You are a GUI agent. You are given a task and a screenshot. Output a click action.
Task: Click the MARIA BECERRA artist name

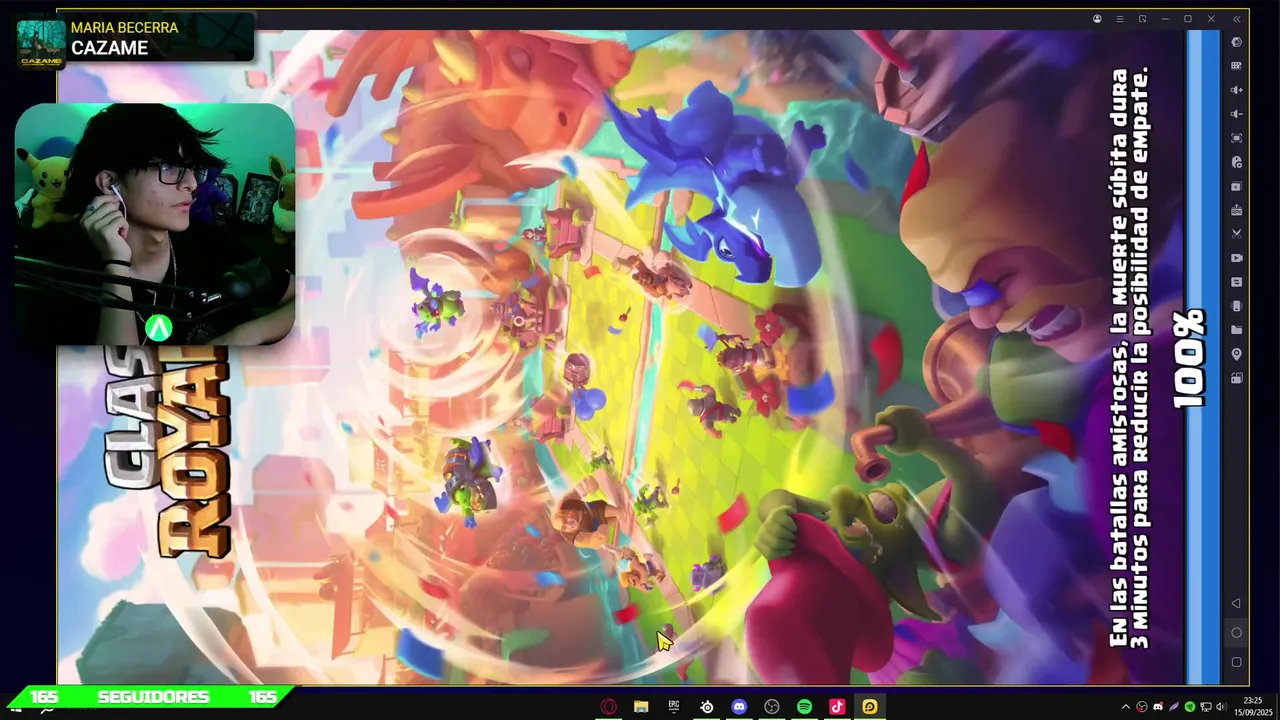coord(124,27)
